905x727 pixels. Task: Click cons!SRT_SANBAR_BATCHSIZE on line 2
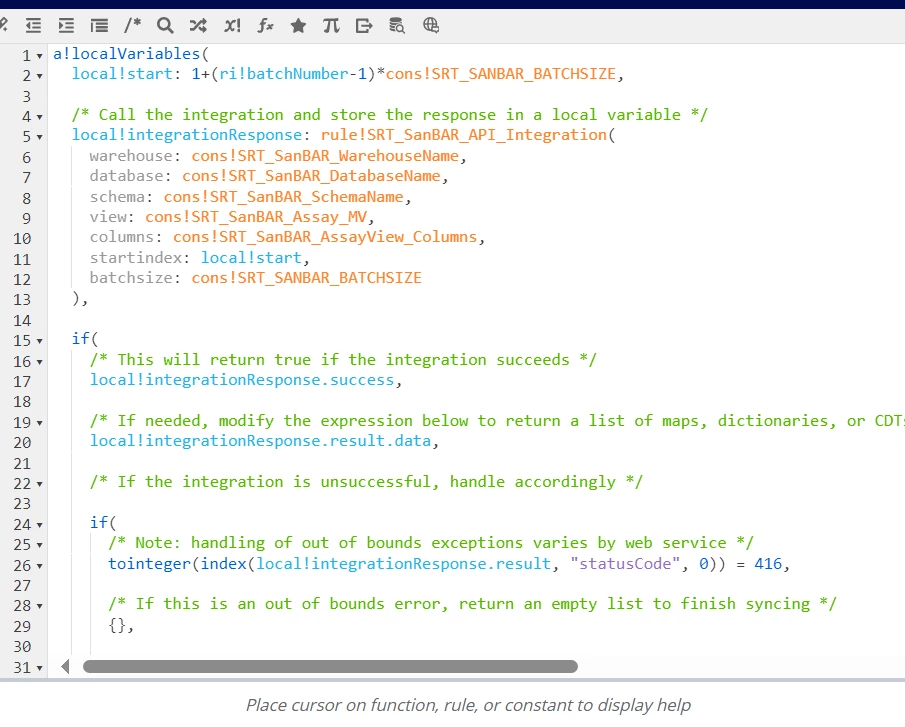[x=500, y=74]
